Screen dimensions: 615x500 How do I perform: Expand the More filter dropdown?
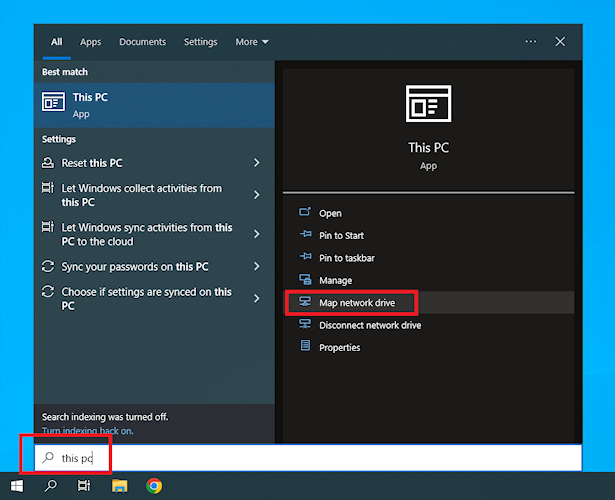tap(252, 42)
